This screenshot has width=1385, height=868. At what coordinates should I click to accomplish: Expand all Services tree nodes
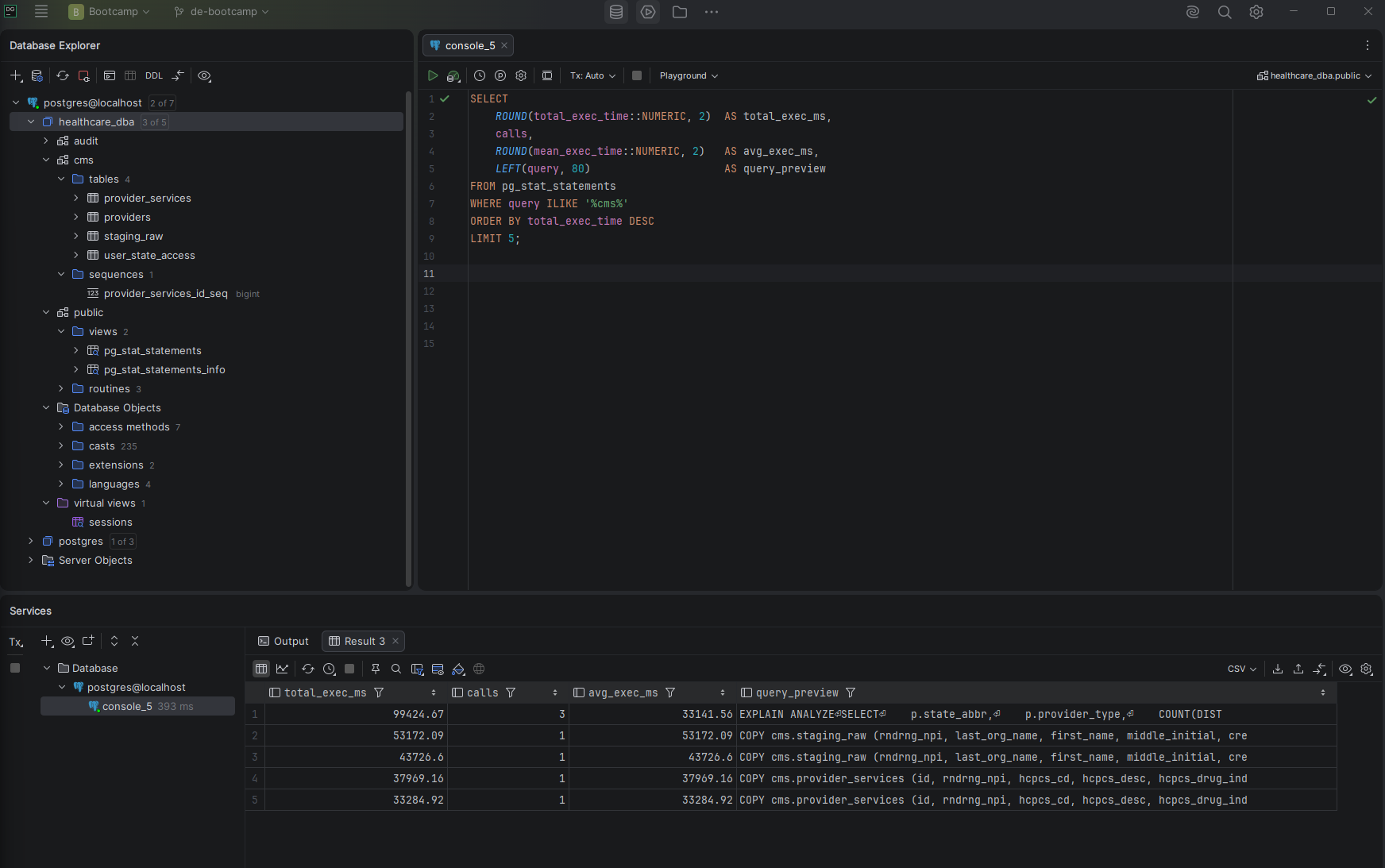click(x=114, y=641)
